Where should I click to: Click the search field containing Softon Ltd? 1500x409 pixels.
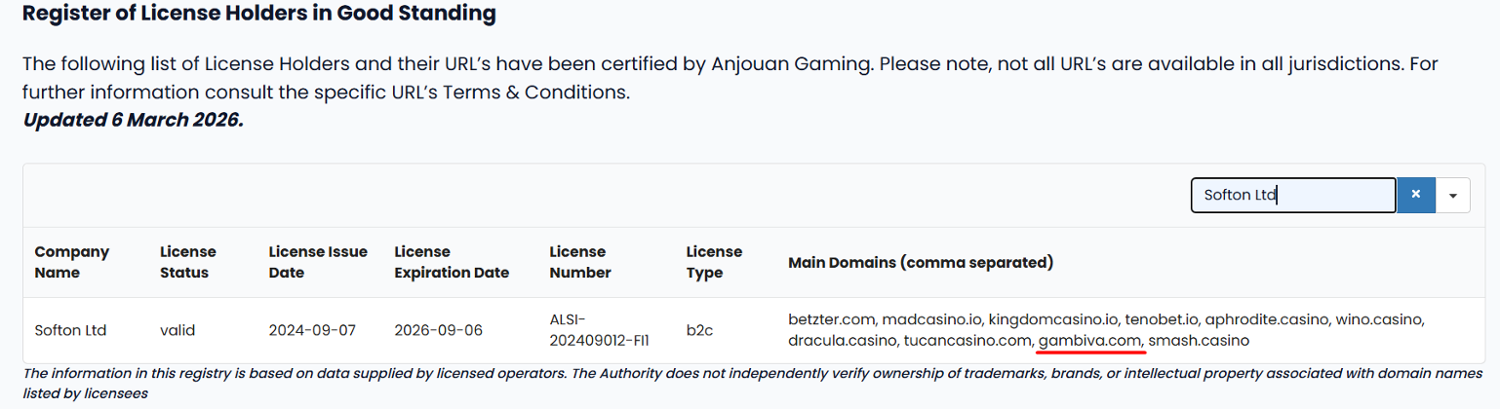[1292, 195]
